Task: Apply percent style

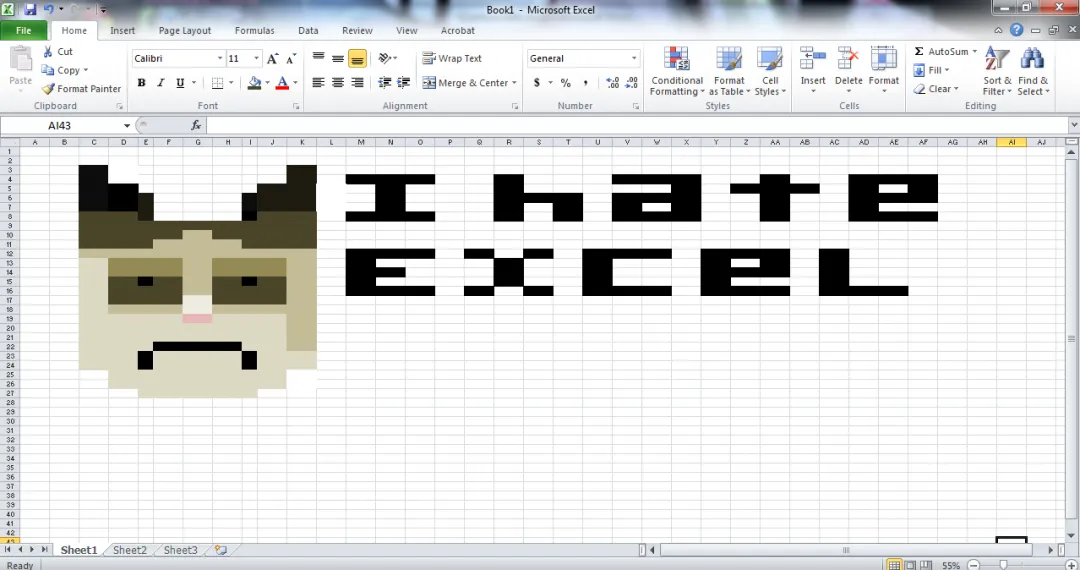Action: [565, 83]
